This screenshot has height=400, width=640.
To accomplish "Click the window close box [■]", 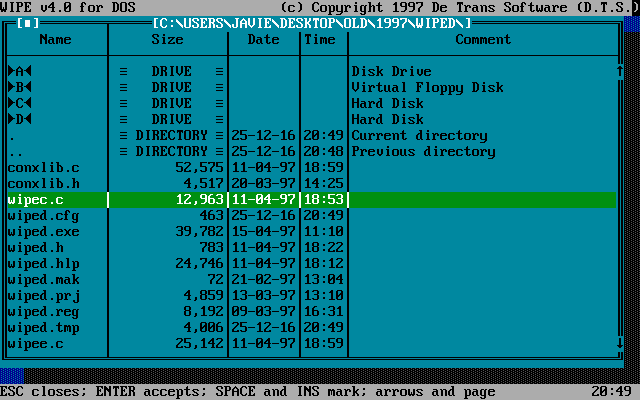I will click(28, 23).
